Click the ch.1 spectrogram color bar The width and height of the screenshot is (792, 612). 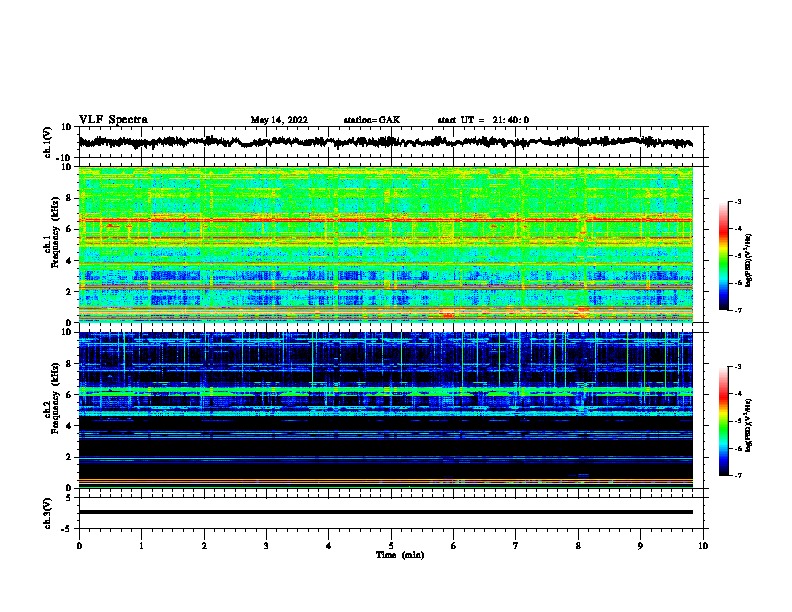click(x=723, y=256)
